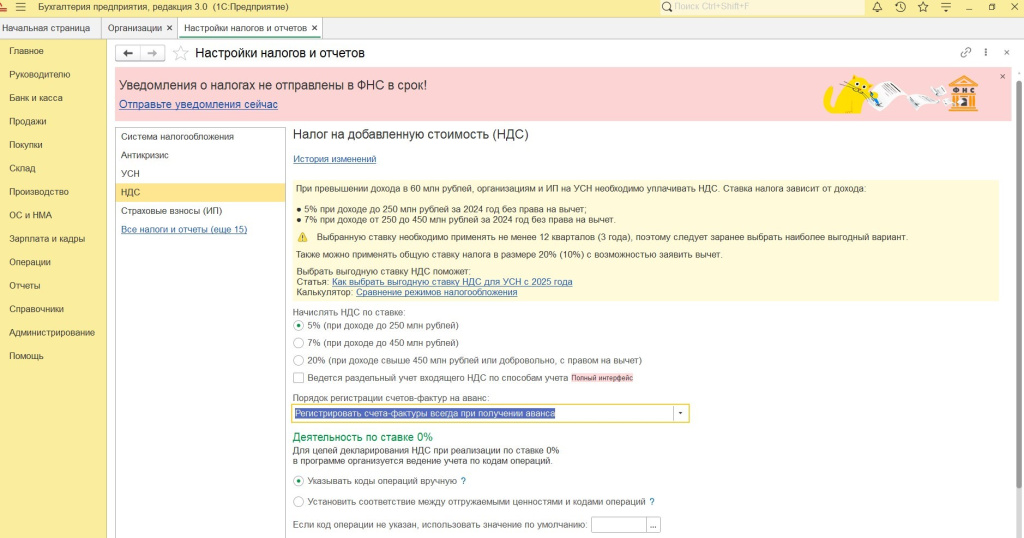Open article Как выбрать выгодную ставку НДС
Image resolution: width=1024 pixels, height=538 pixels.
pos(452,282)
